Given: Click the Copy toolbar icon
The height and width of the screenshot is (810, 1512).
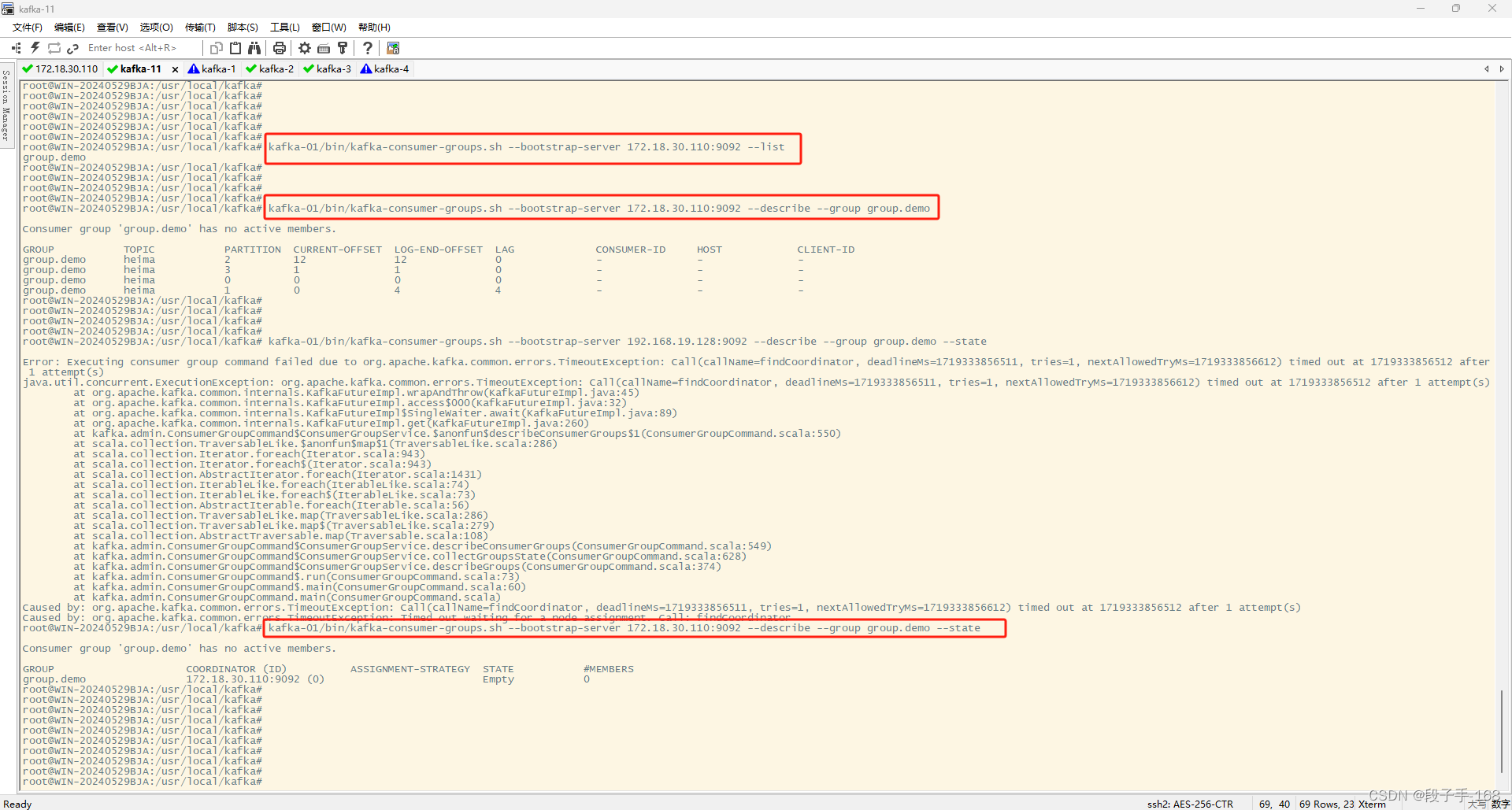Looking at the screenshot, I should [217, 48].
